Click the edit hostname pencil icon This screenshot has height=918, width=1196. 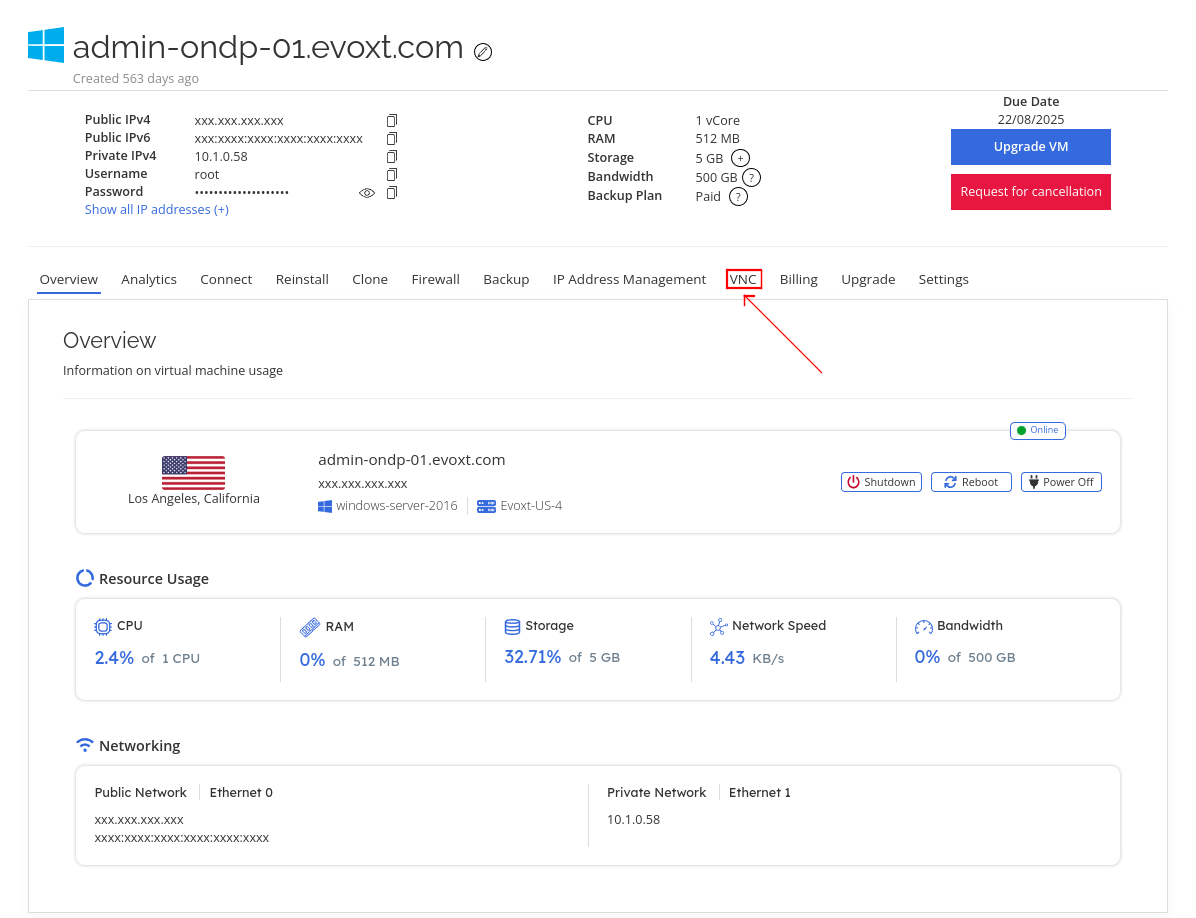coord(483,52)
